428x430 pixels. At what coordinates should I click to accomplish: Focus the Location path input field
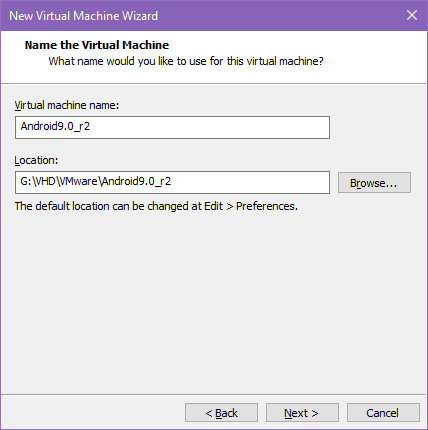(x=172, y=182)
